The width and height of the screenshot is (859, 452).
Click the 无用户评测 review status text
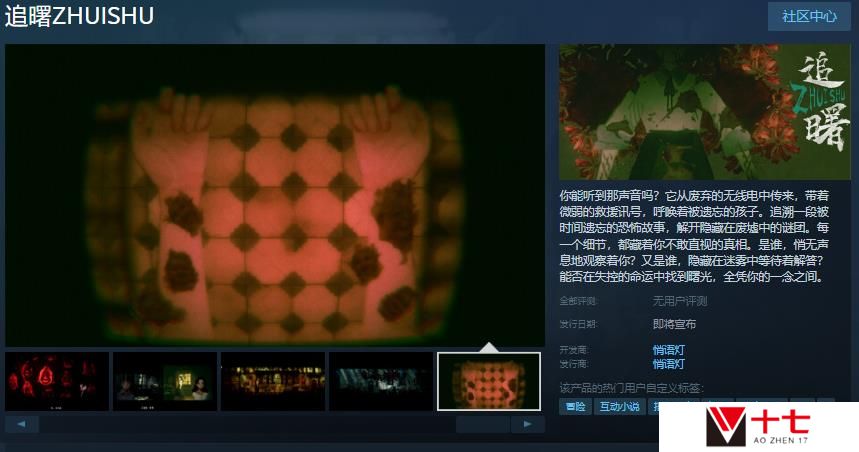(x=679, y=301)
